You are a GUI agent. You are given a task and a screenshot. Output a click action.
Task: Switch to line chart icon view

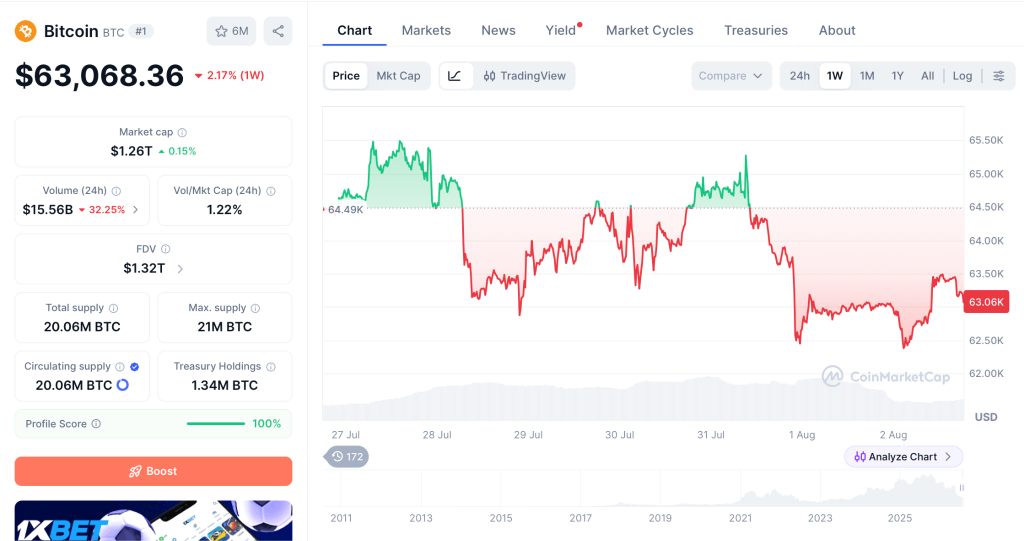click(x=455, y=76)
